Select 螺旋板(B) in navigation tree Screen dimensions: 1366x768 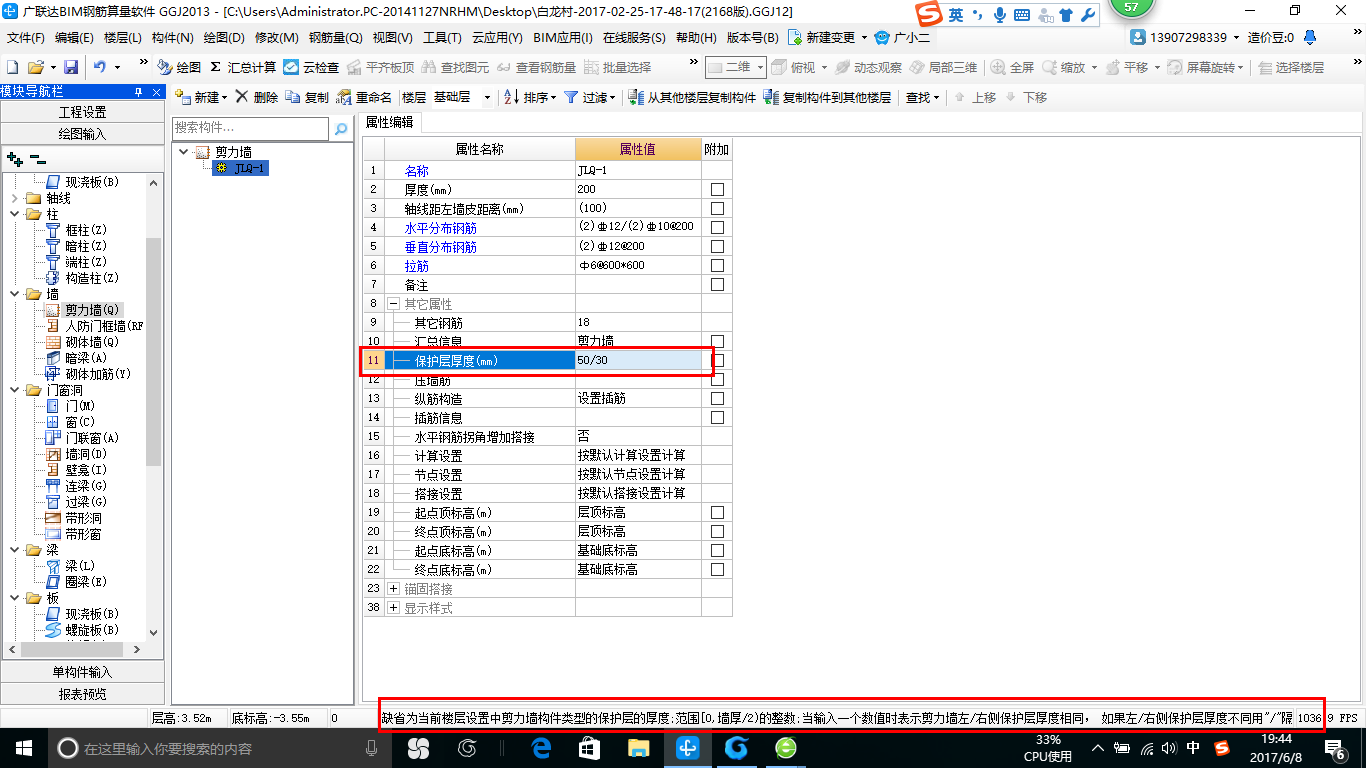tap(83, 630)
